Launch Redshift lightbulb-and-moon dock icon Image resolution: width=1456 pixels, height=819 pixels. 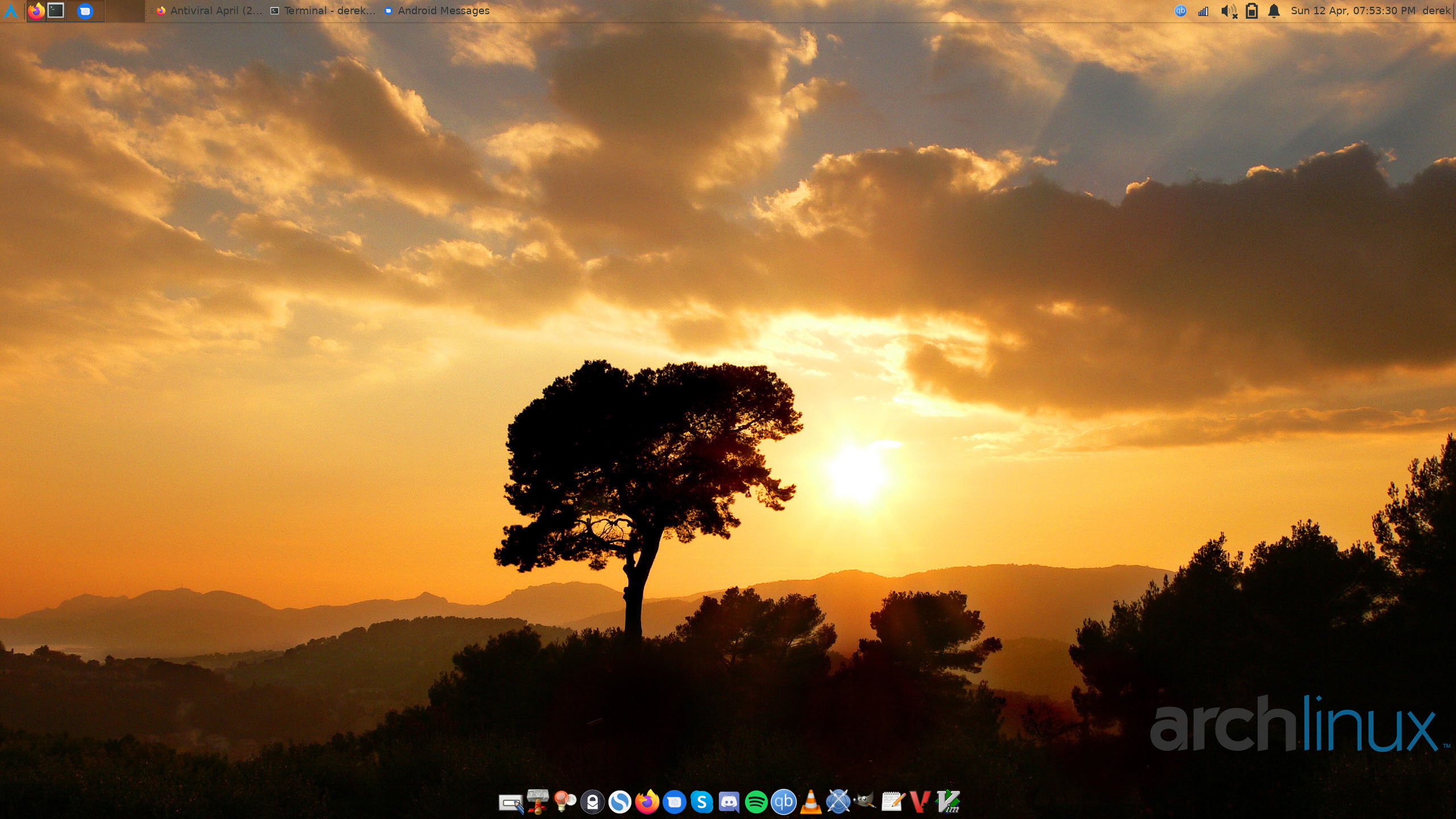tap(565, 802)
